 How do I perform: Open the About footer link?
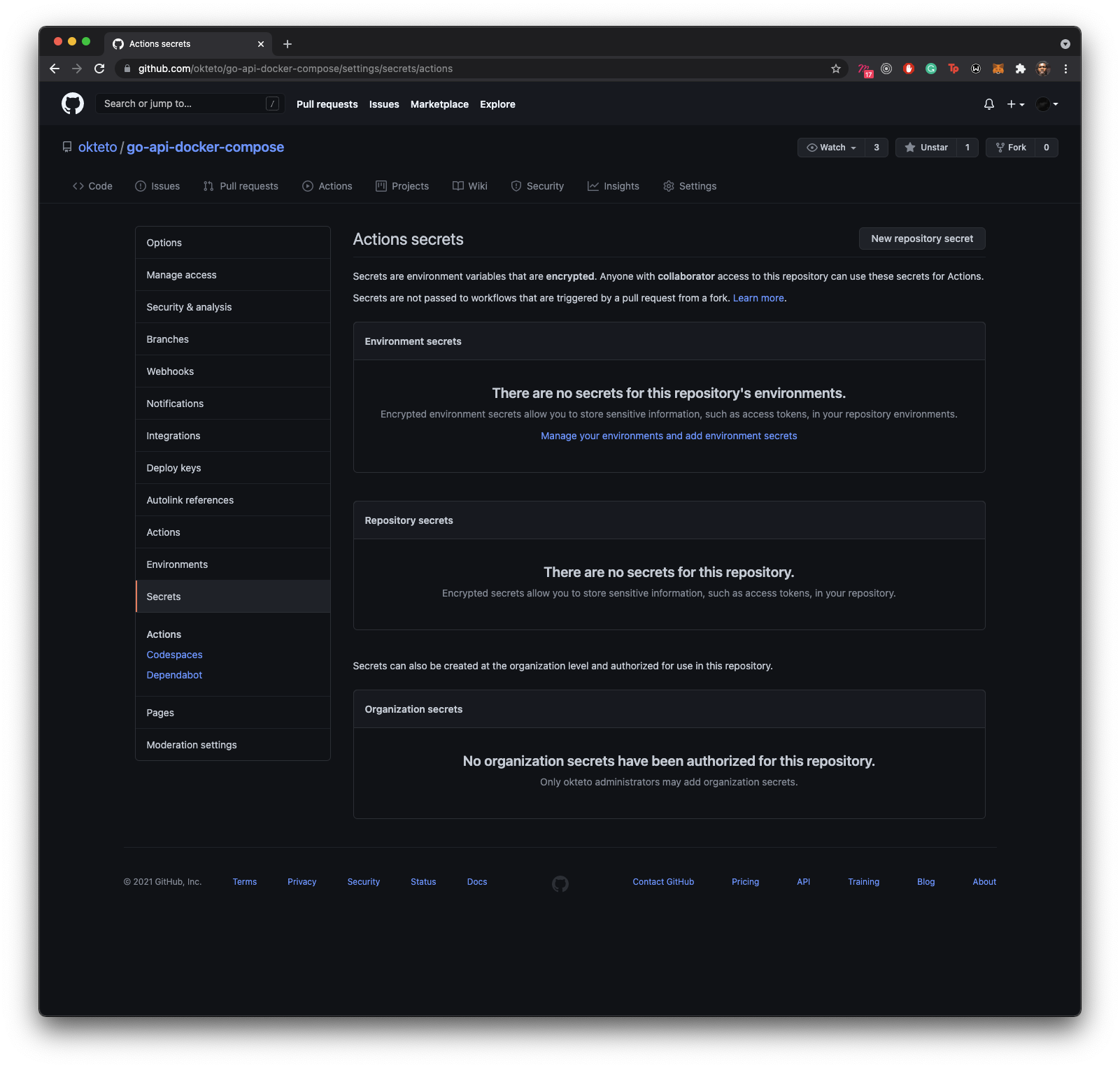click(x=984, y=882)
